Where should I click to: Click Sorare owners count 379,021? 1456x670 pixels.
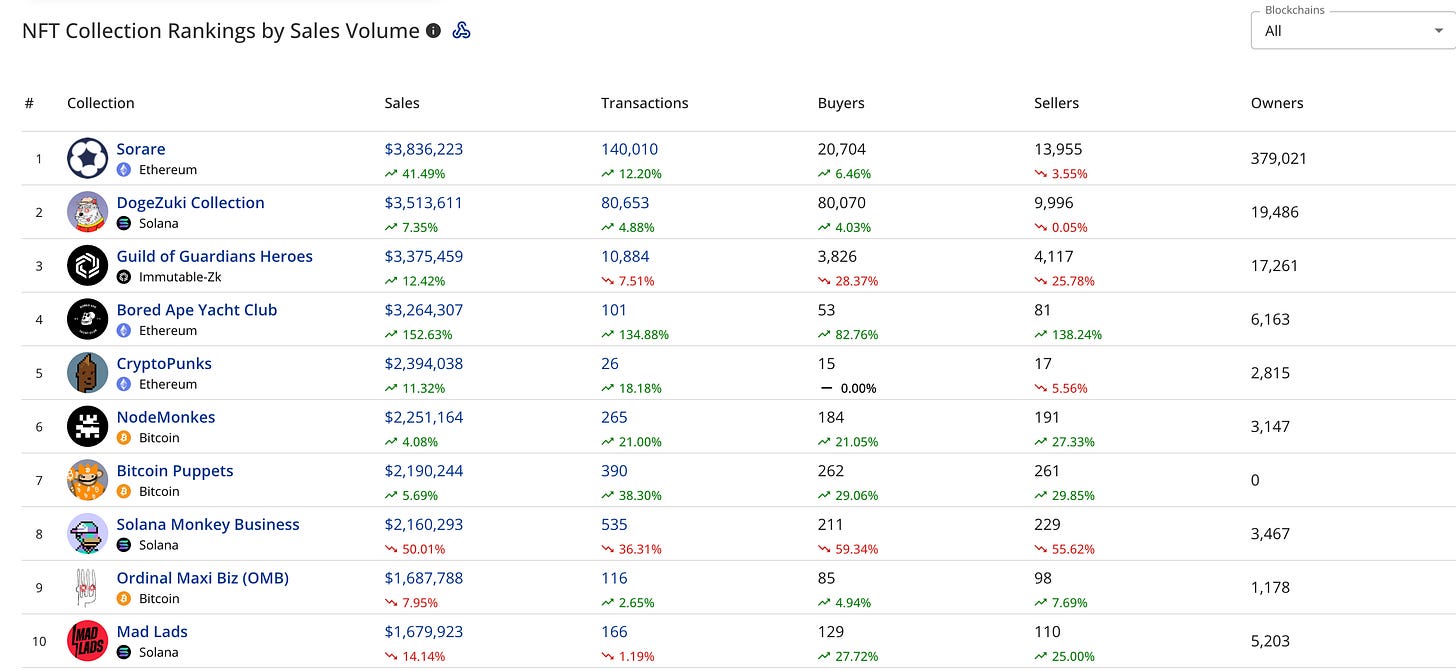point(1279,158)
